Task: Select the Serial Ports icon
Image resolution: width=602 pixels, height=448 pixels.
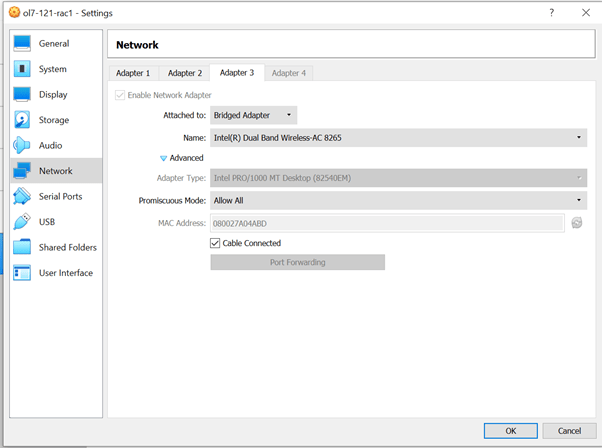Action: [x=22, y=197]
